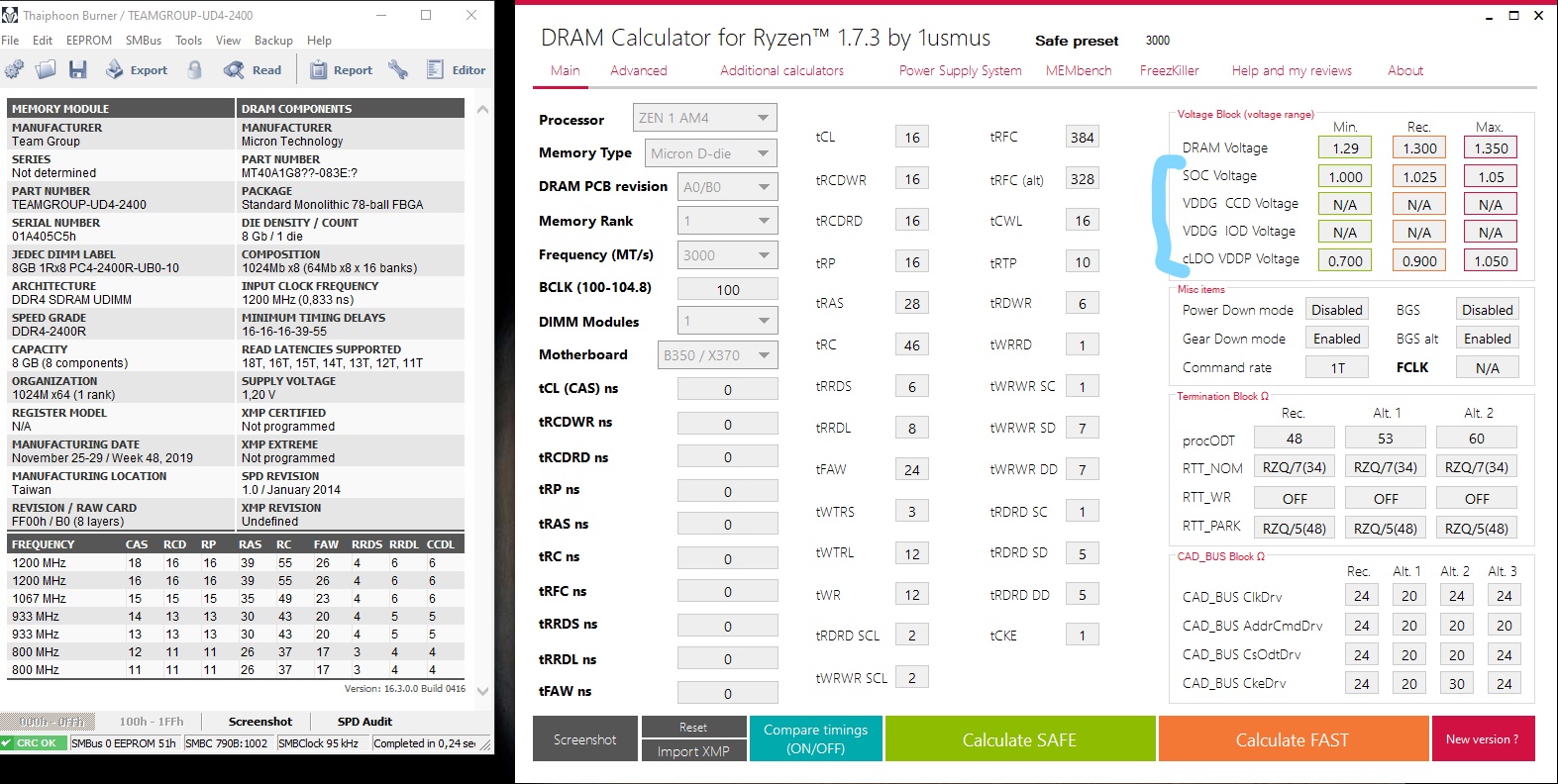Click the procODT Rec. value 48
Image resolution: width=1558 pixels, height=784 pixels.
click(1294, 438)
